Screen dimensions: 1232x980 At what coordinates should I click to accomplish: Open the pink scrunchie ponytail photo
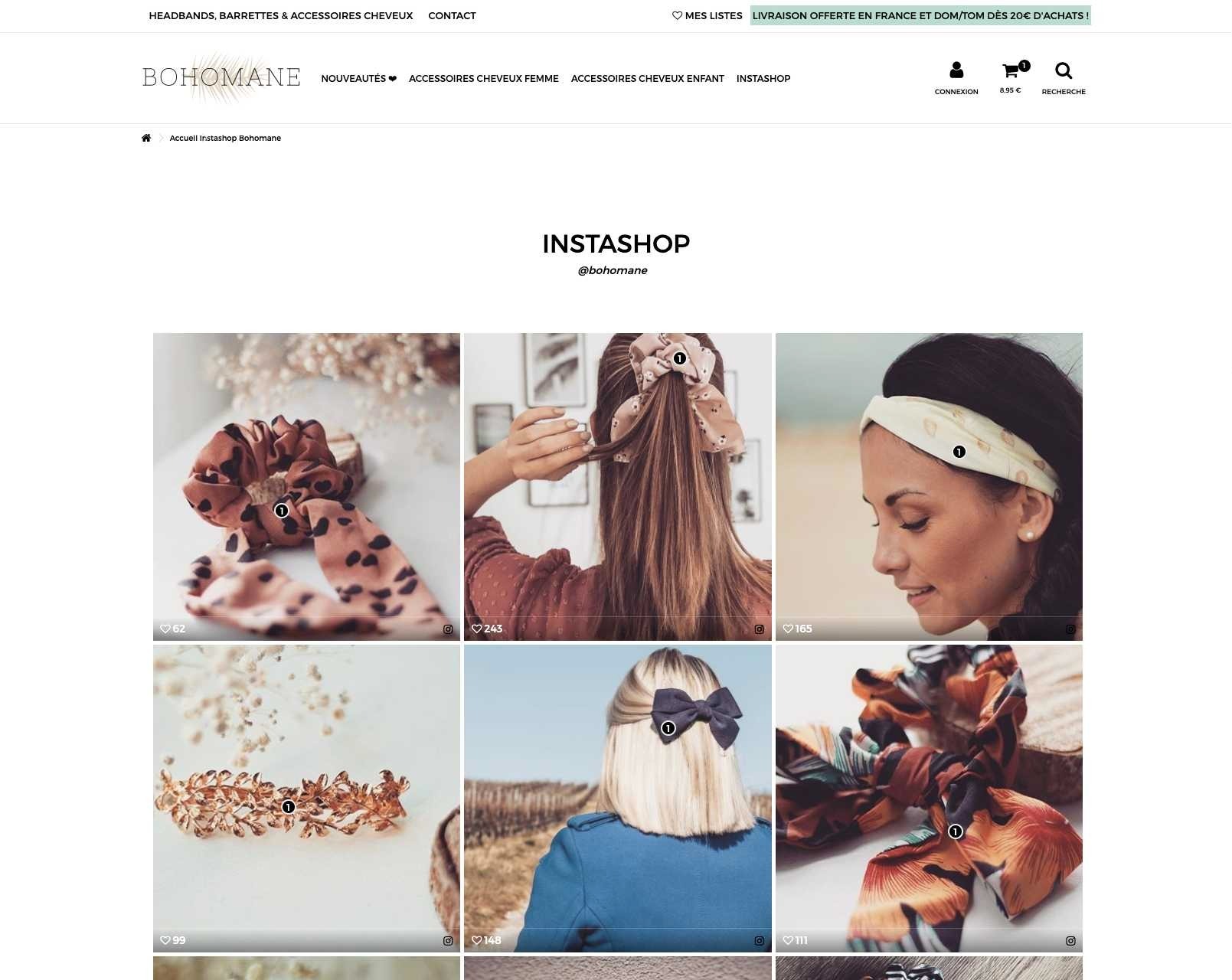[618, 487]
